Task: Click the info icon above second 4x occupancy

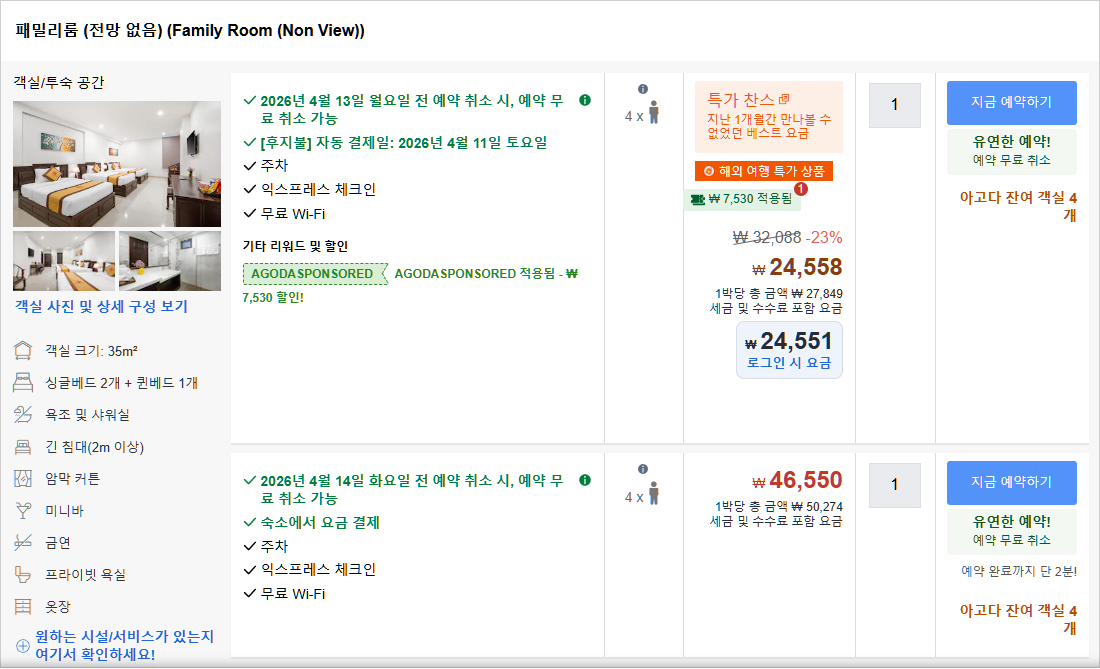Action: coord(643,469)
